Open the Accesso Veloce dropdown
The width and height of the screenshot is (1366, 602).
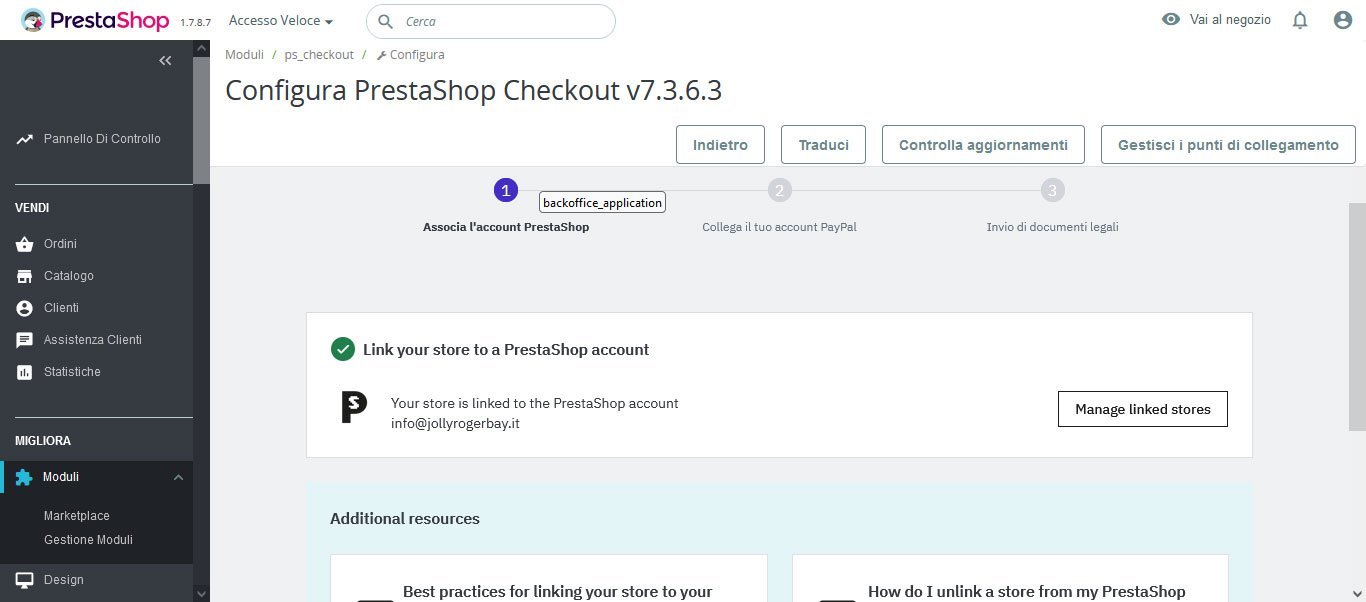click(280, 20)
